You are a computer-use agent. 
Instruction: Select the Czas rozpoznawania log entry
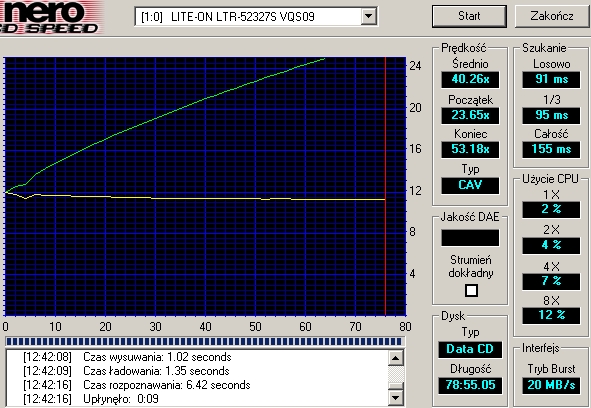point(137,385)
